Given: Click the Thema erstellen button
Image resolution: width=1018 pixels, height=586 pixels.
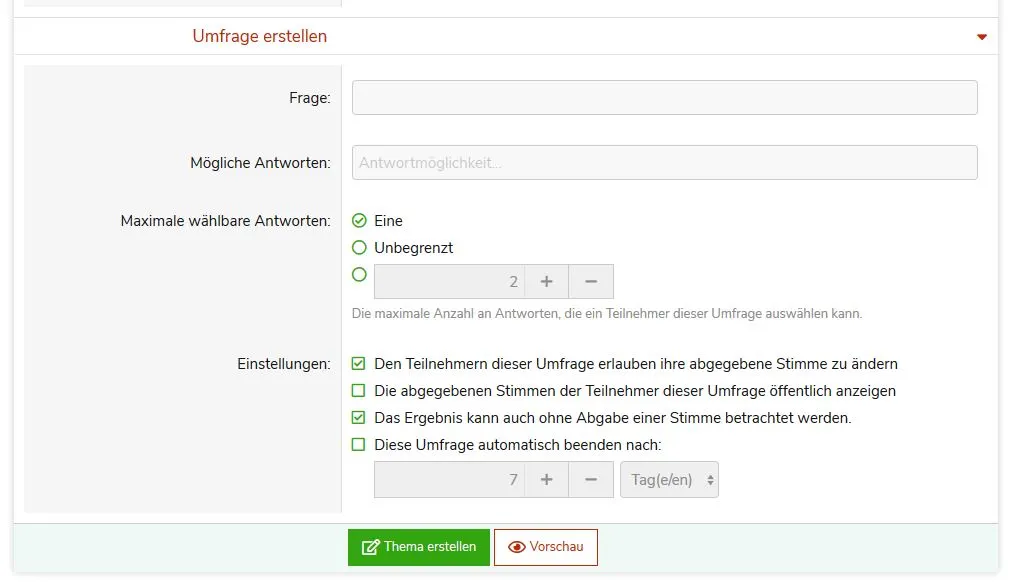Looking at the screenshot, I should pyautogui.click(x=418, y=547).
